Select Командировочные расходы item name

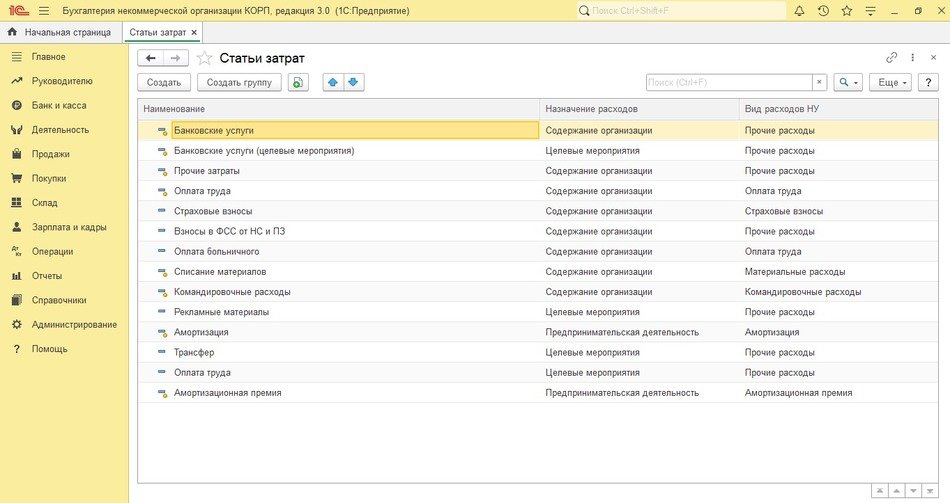pos(232,291)
